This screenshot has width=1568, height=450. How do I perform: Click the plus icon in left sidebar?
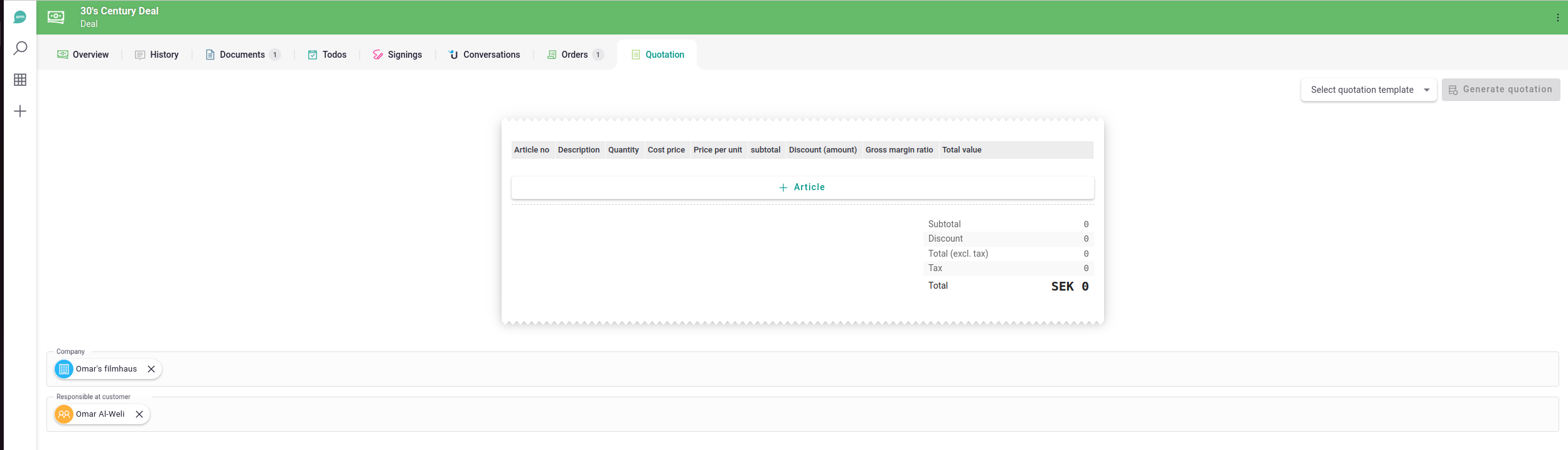coord(20,112)
